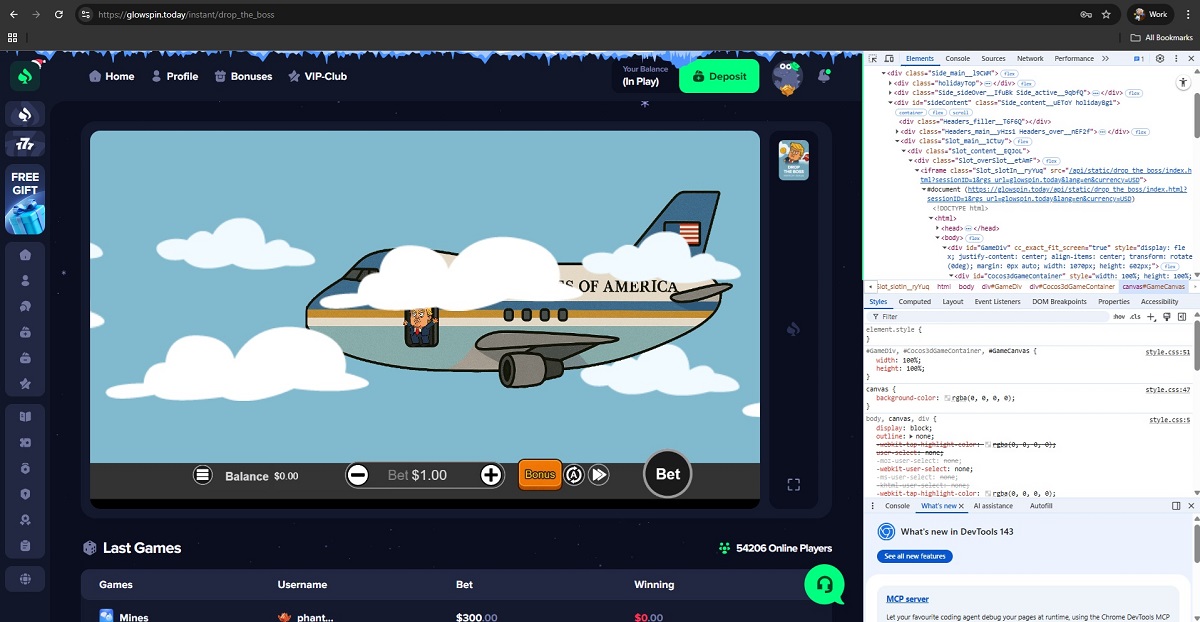
Task: Show more DevTools tabs chevron
Action: (1104, 59)
